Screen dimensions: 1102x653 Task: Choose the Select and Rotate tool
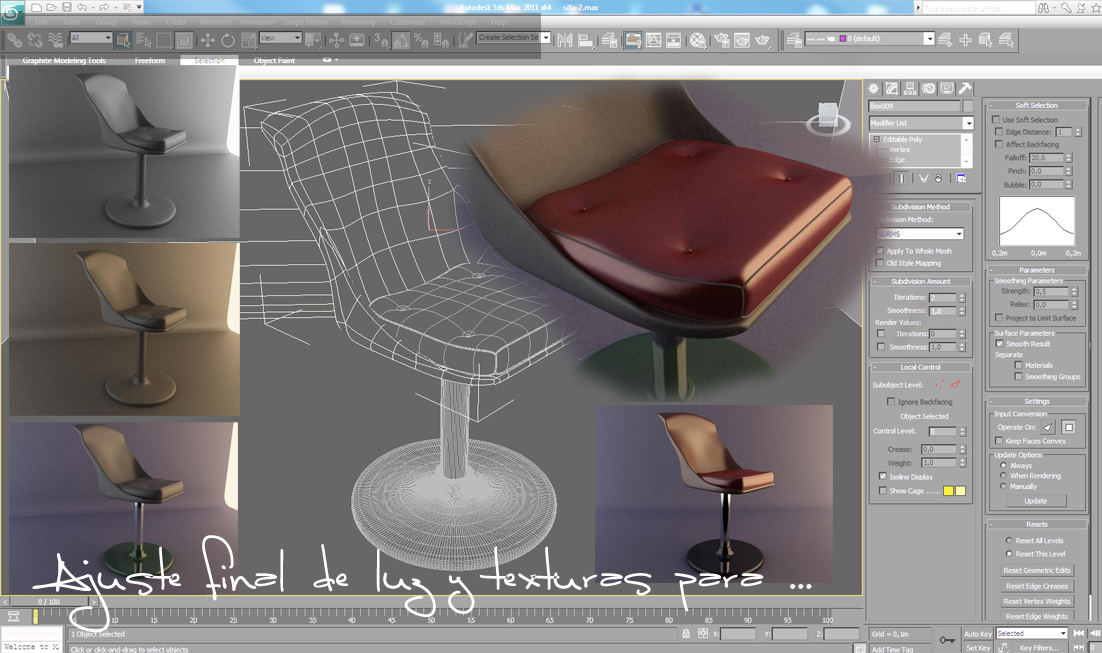(228, 40)
